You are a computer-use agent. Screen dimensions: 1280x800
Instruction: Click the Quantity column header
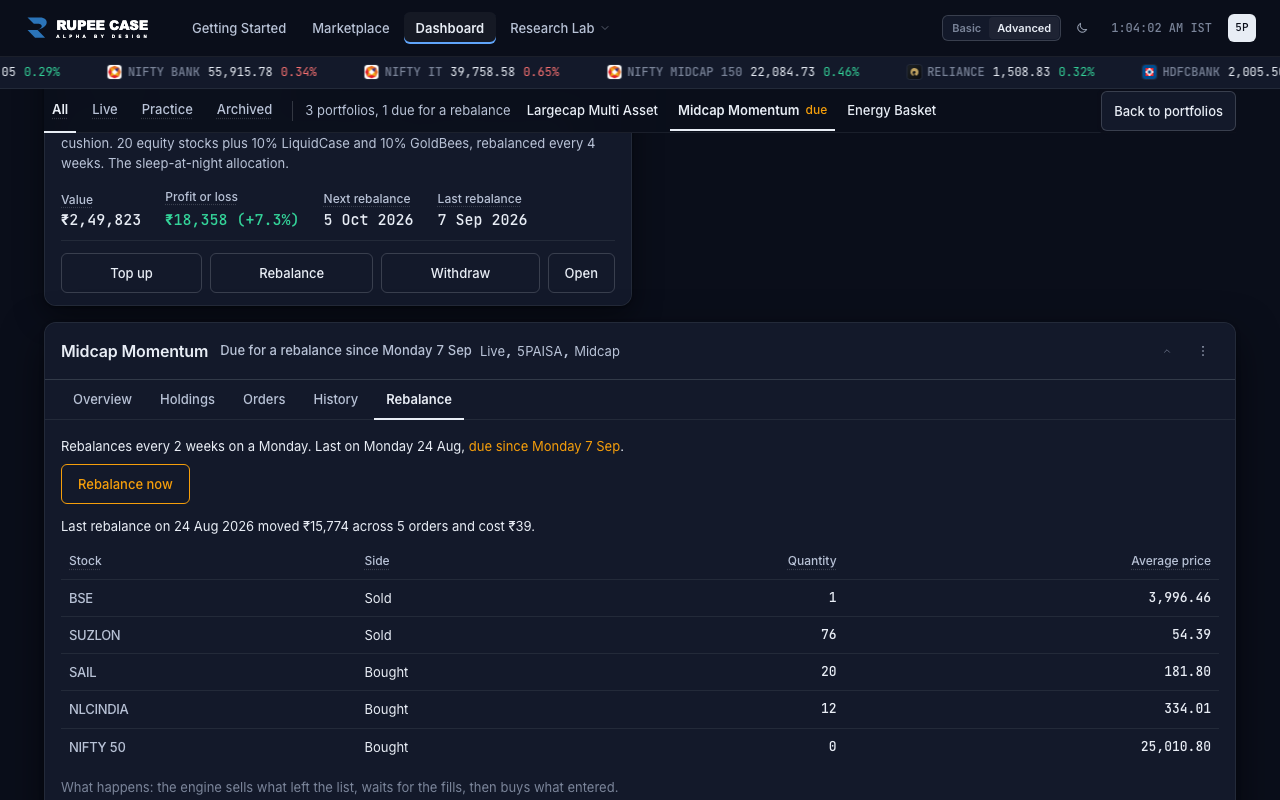[x=812, y=561]
